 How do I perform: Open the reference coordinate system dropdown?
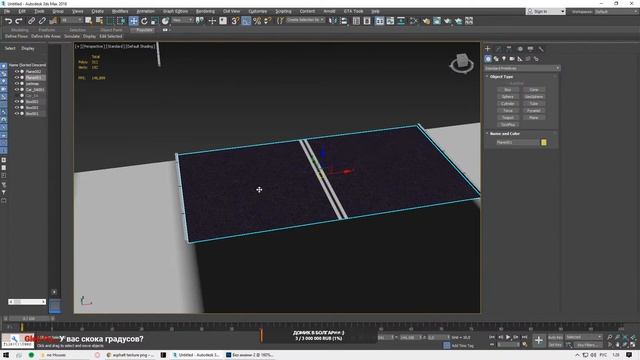point(182,20)
